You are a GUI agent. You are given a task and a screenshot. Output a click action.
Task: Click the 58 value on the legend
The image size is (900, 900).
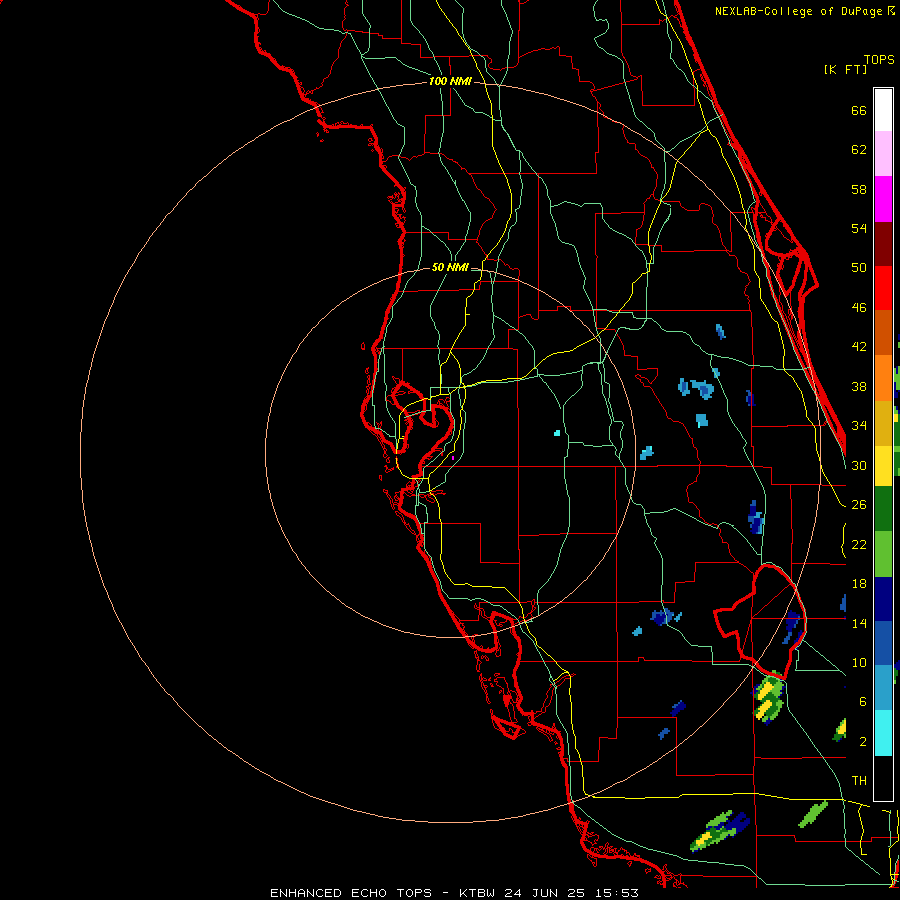pyautogui.click(x=859, y=189)
